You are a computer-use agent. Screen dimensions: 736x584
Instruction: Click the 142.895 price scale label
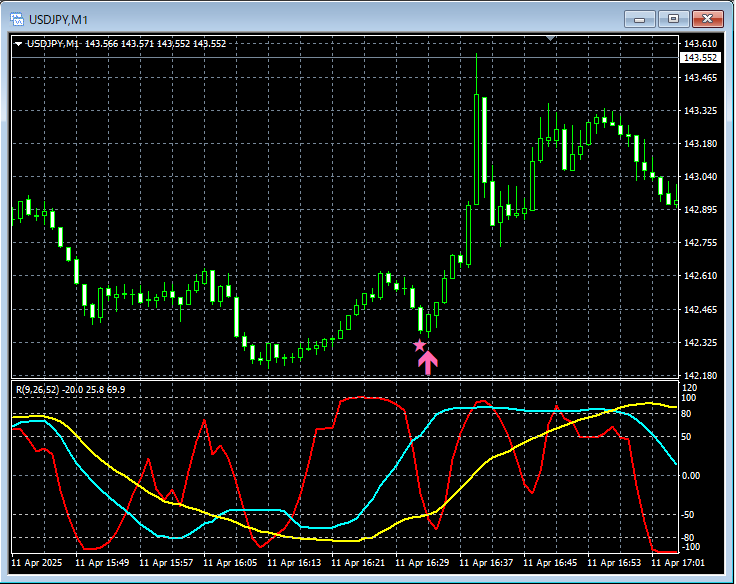click(x=700, y=209)
